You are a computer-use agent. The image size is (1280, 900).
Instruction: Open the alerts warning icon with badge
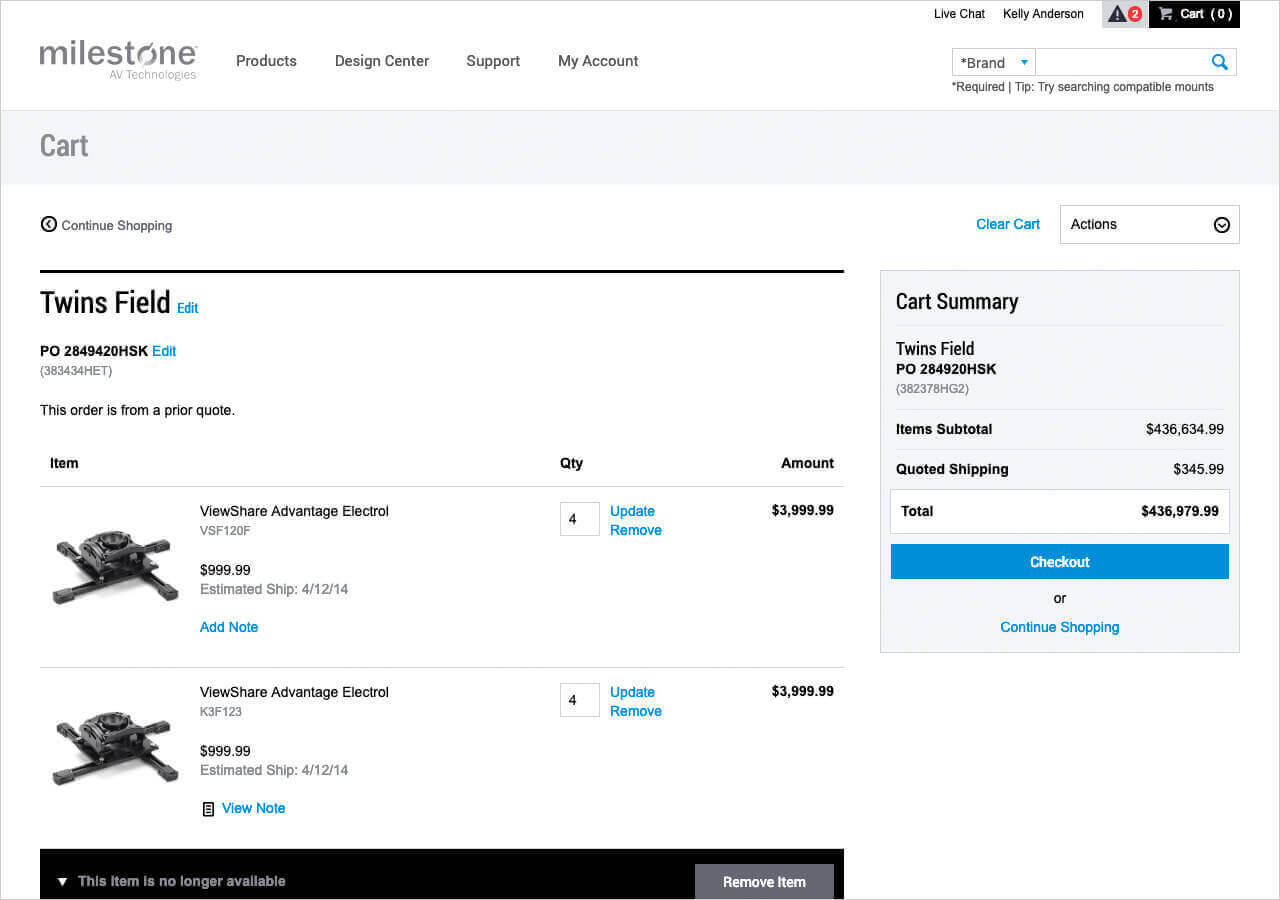pos(1125,14)
